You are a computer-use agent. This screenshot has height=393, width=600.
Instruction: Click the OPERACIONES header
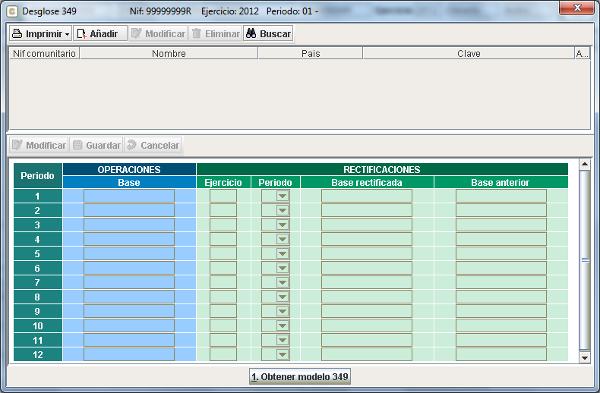[129, 170]
